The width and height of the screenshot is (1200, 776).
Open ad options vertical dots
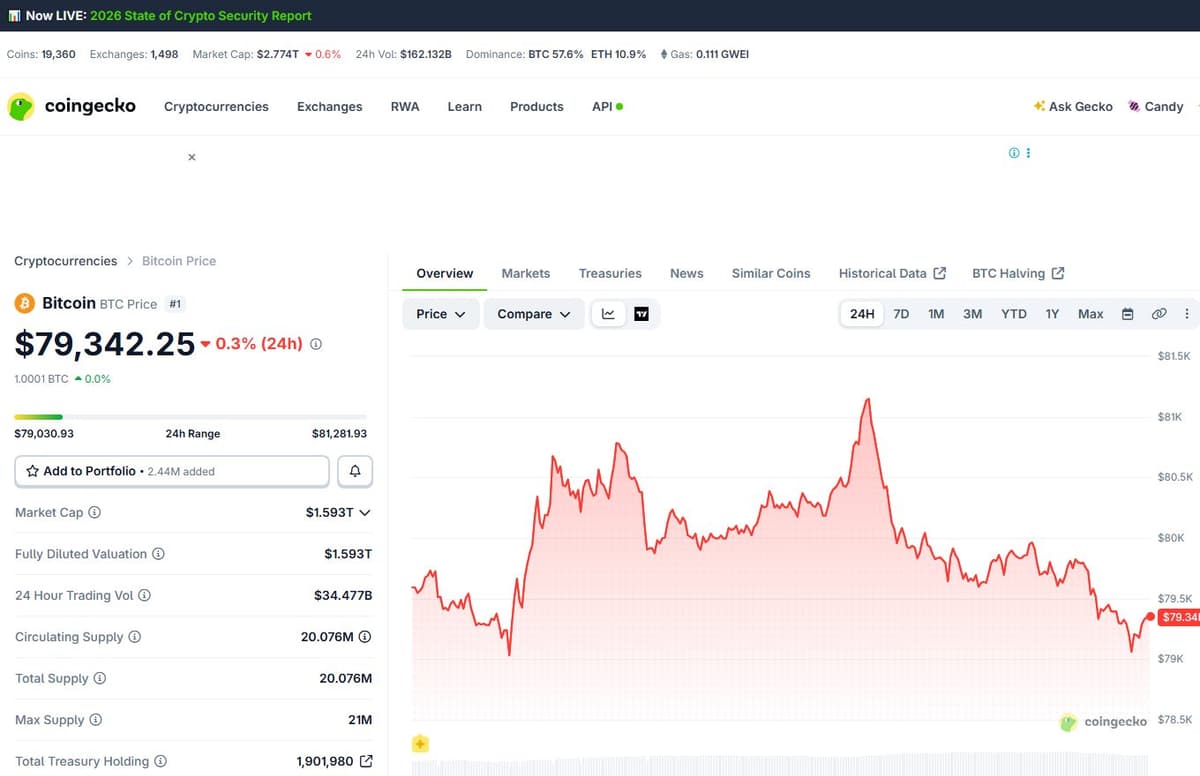pyautogui.click(x=1028, y=153)
